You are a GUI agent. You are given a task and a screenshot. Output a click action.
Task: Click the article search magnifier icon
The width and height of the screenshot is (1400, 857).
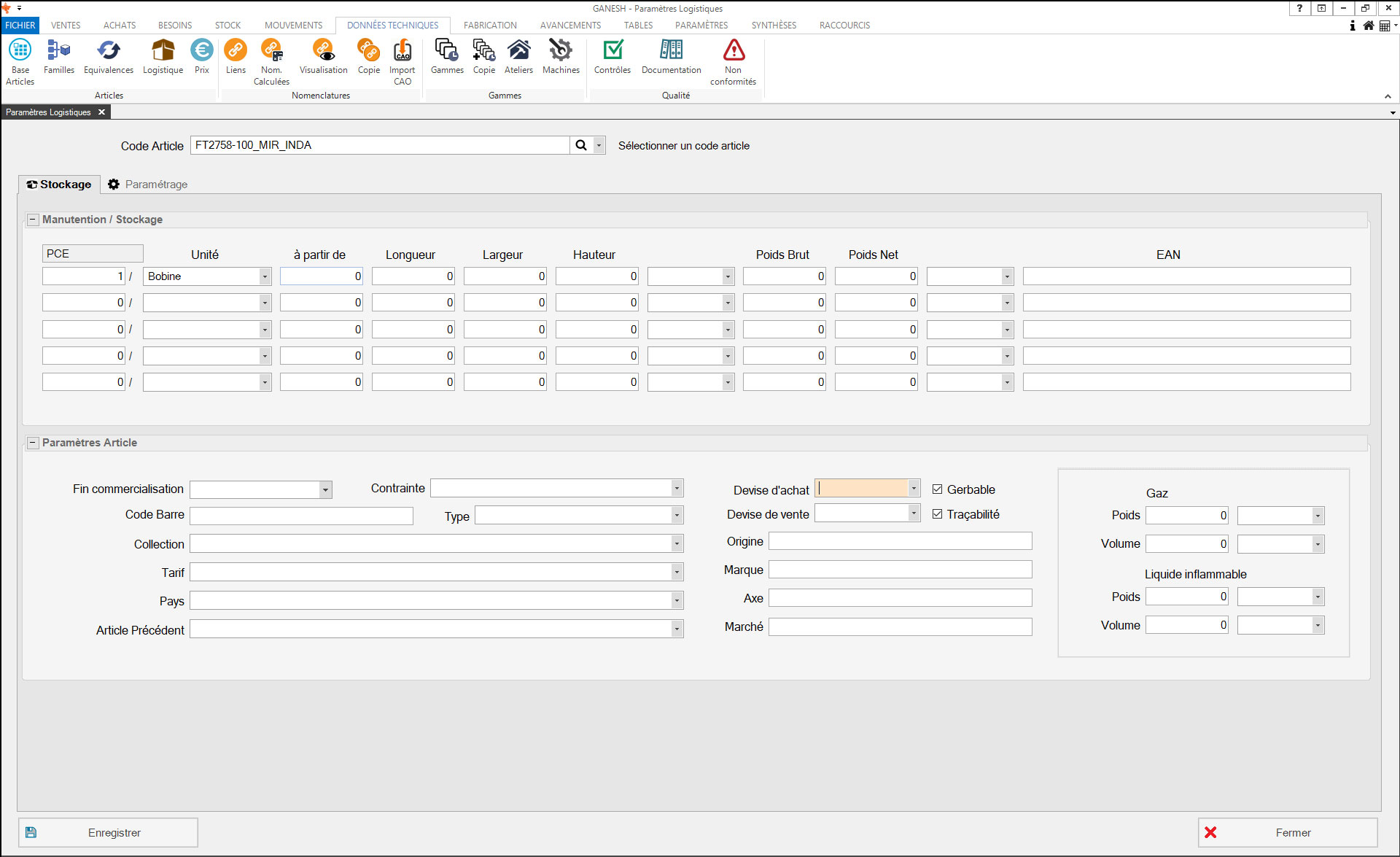point(581,145)
